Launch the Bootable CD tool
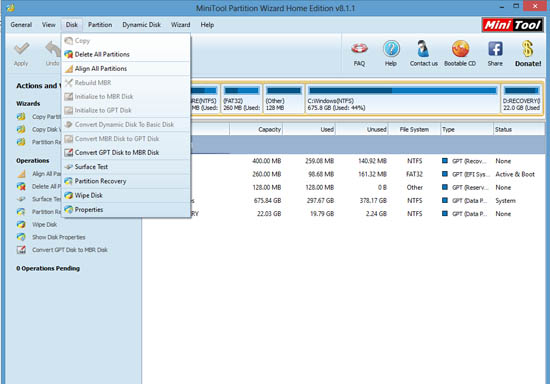Screen dimensions: 550x384 (460, 48)
